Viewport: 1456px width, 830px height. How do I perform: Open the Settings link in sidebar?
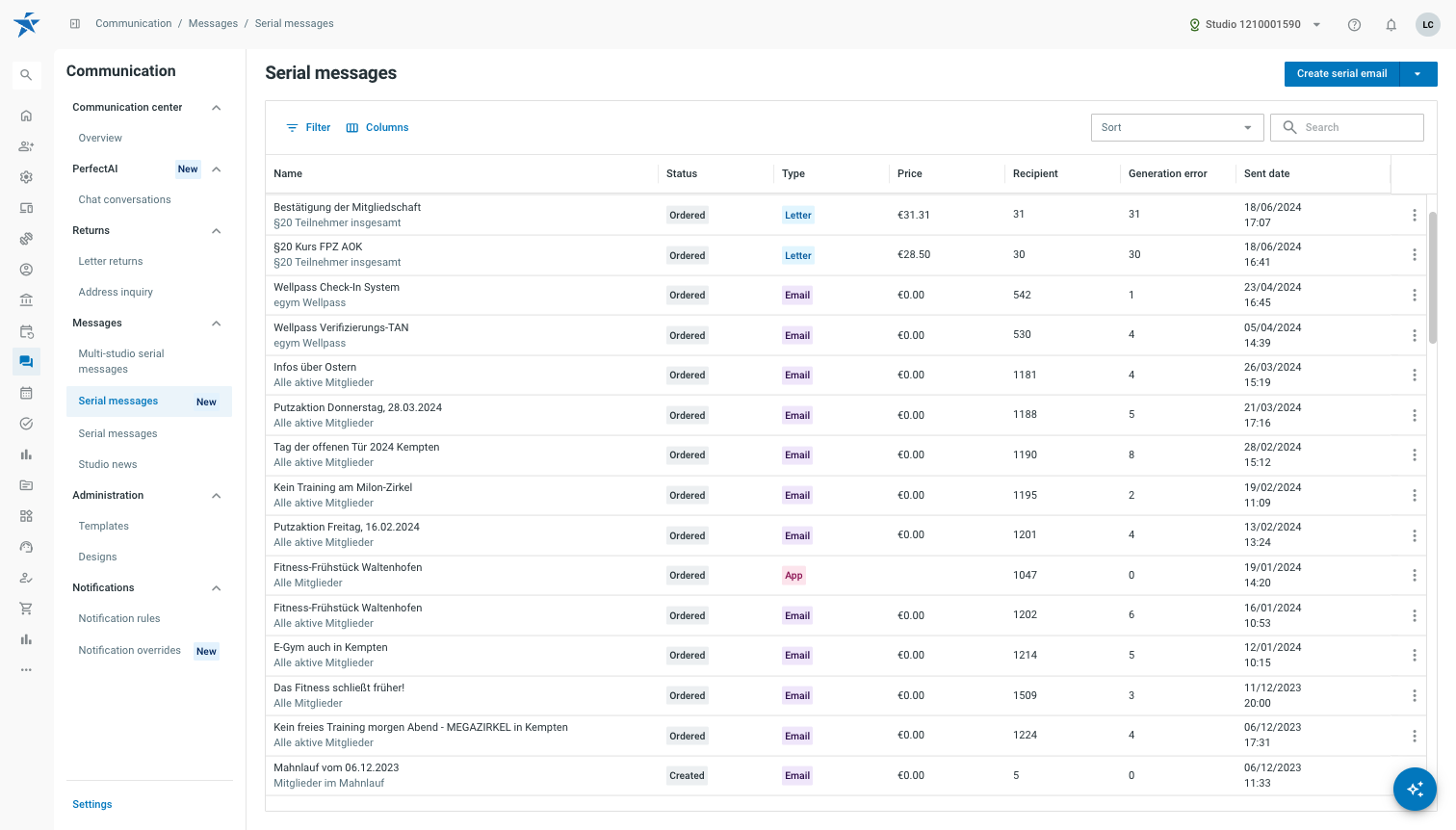click(92, 805)
